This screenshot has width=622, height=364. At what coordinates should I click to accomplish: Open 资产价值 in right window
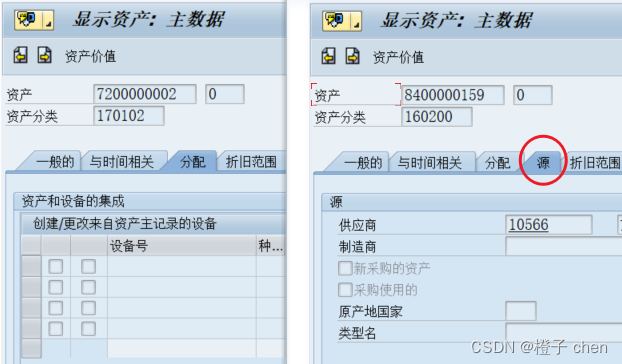coord(398,57)
